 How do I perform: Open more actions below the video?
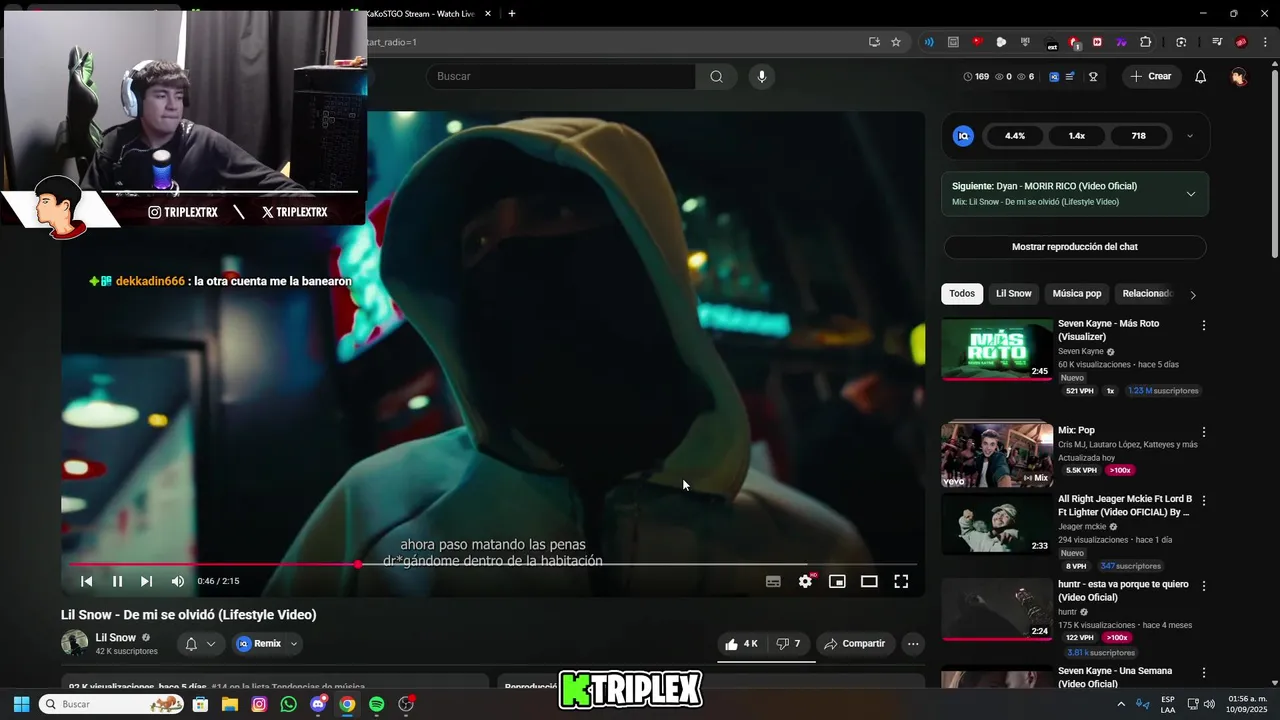[x=913, y=644]
